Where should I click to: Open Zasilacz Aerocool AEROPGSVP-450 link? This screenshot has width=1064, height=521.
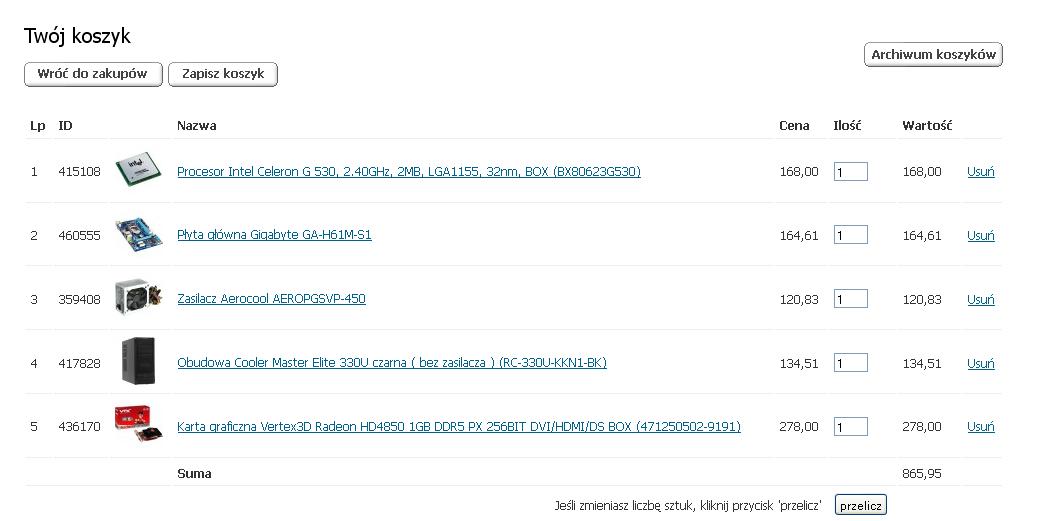[271, 299]
